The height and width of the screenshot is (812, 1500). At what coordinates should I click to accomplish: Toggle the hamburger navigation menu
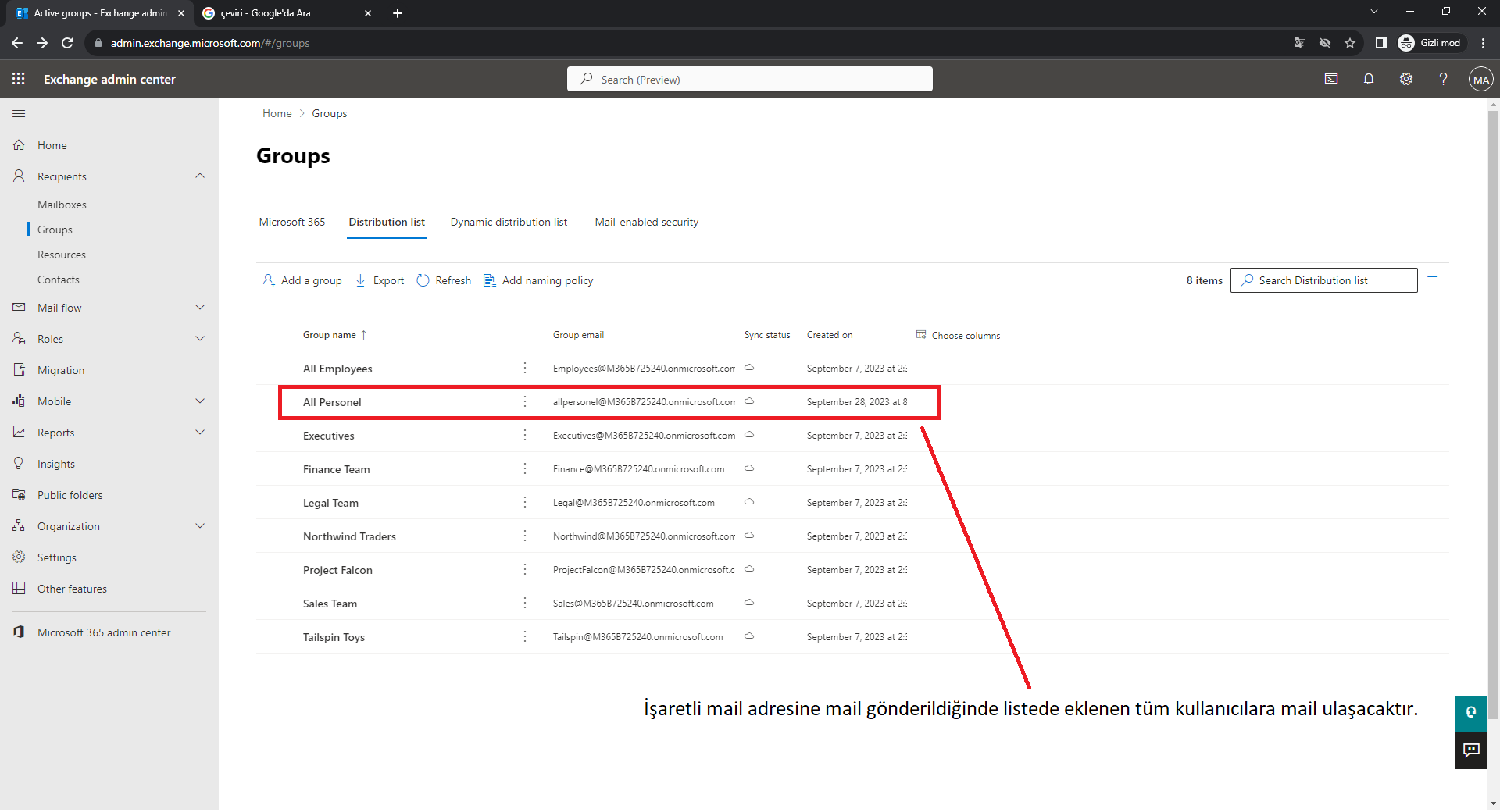click(x=19, y=114)
